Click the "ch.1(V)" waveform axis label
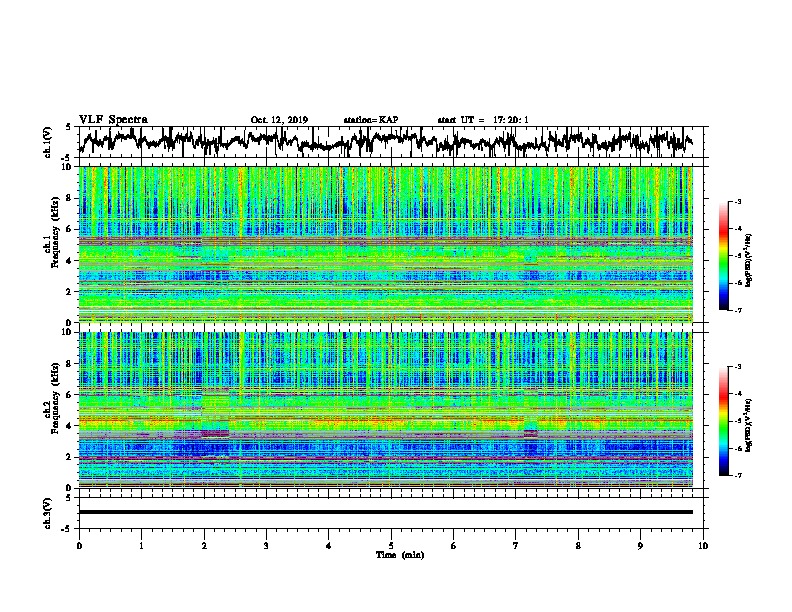Image resolution: width=792 pixels, height=612 pixels. click(48, 142)
